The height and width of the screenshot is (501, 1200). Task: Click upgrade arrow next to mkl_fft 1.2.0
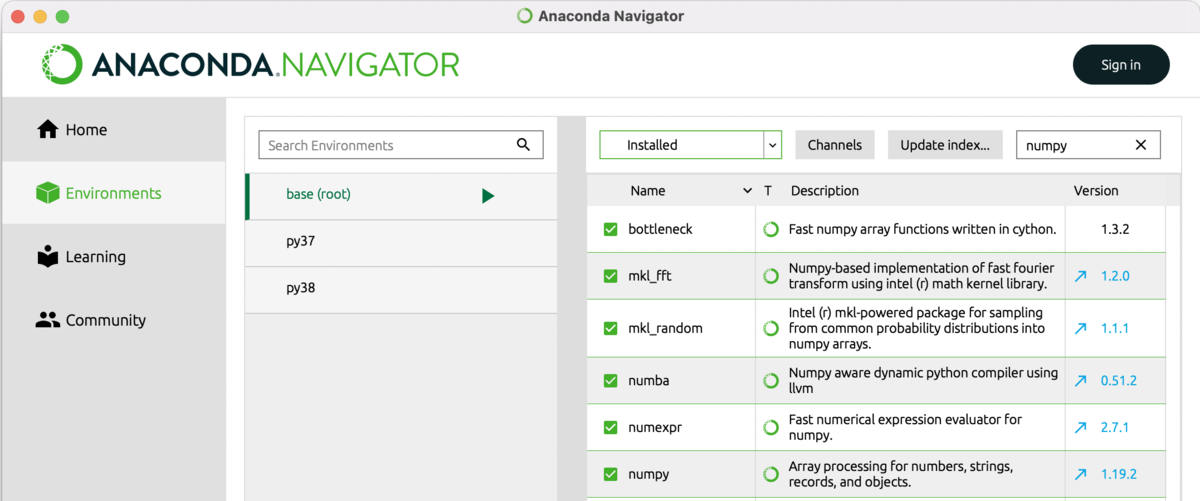(1080, 276)
